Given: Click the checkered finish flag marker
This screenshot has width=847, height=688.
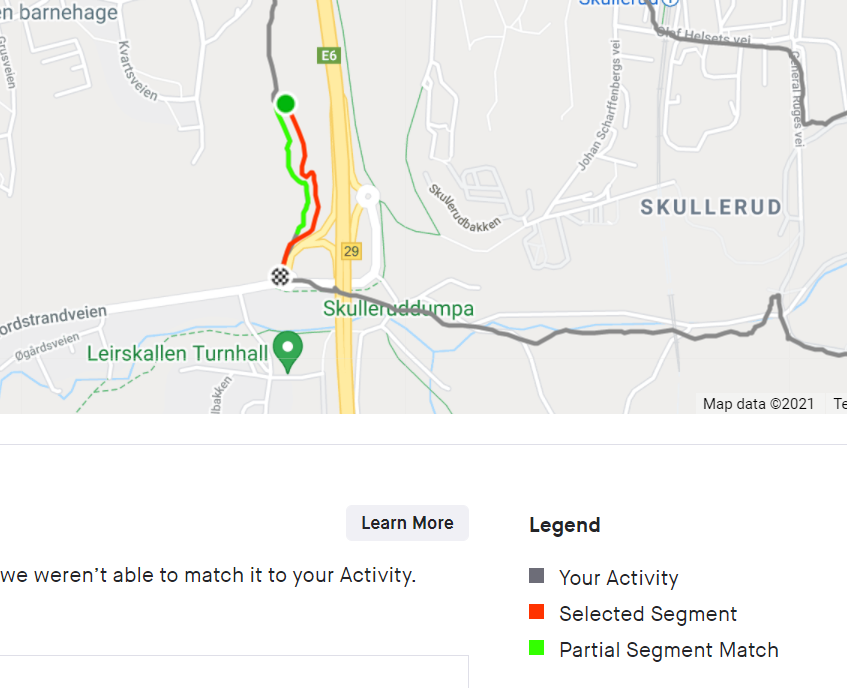Looking at the screenshot, I should click(x=280, y=276).
